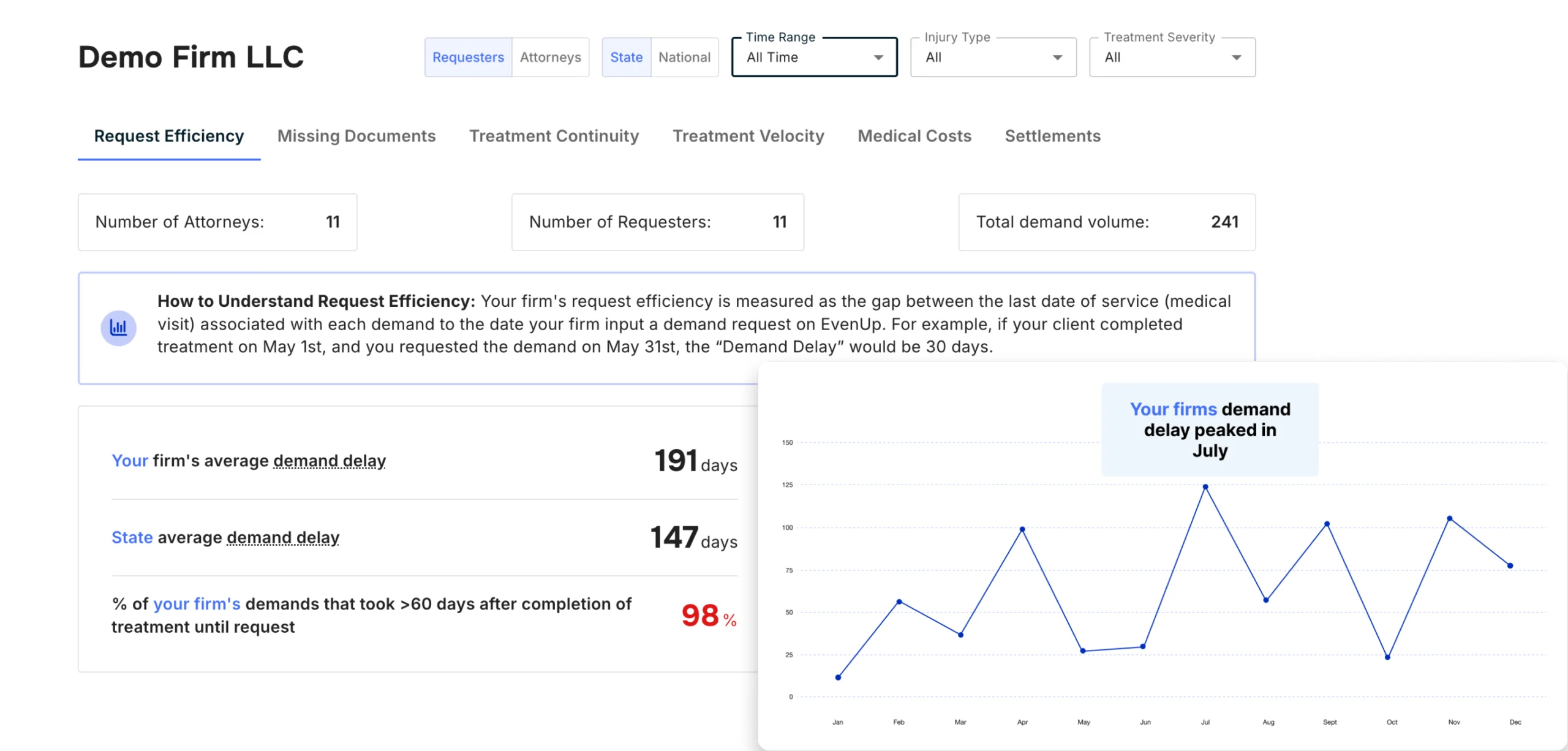
Task: Switch comparison to National
Action: point(684,58)
